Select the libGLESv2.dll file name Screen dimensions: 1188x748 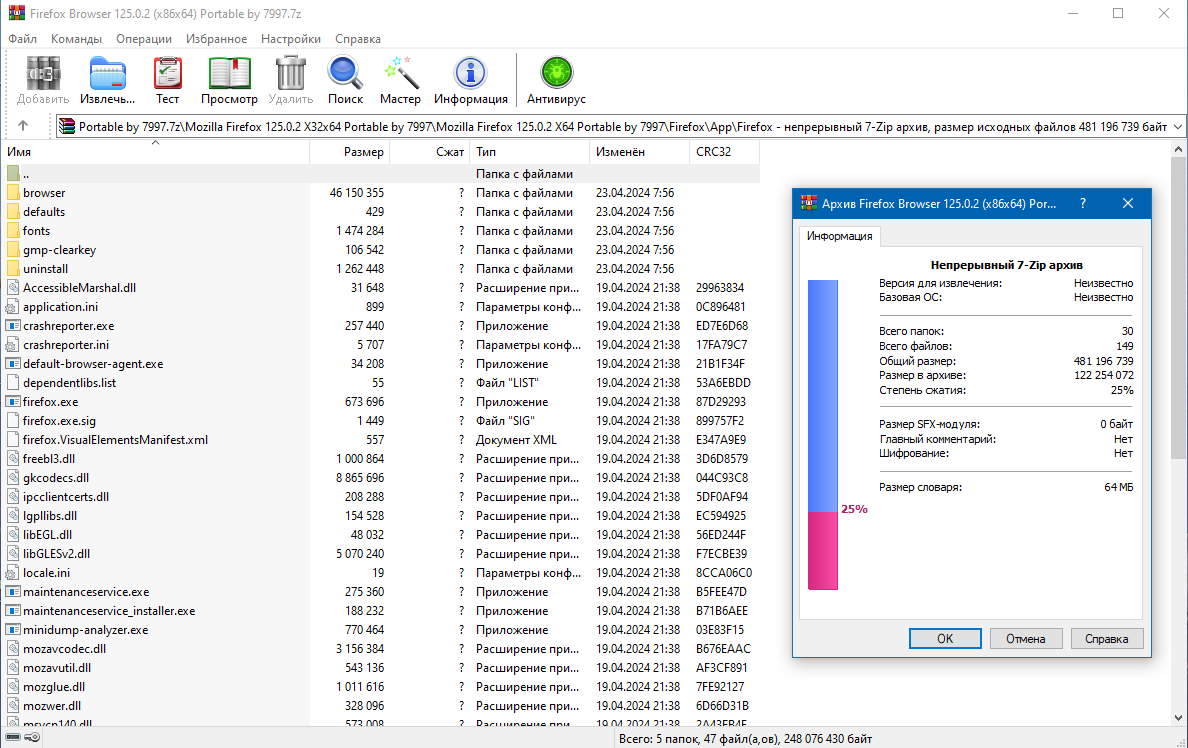56,554
